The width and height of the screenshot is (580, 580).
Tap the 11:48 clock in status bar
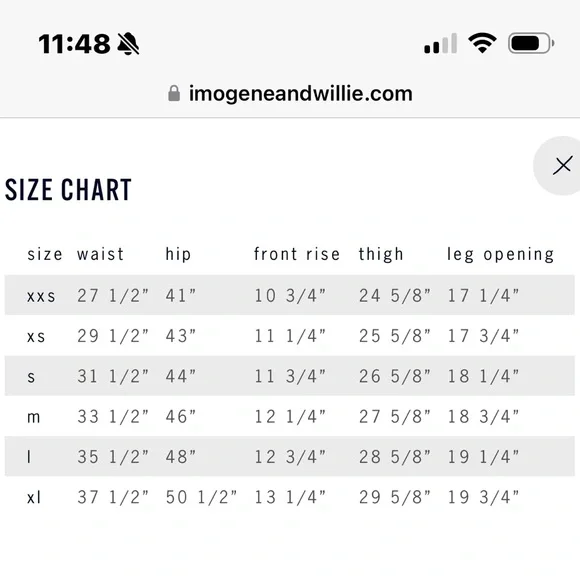click(74, 44)
